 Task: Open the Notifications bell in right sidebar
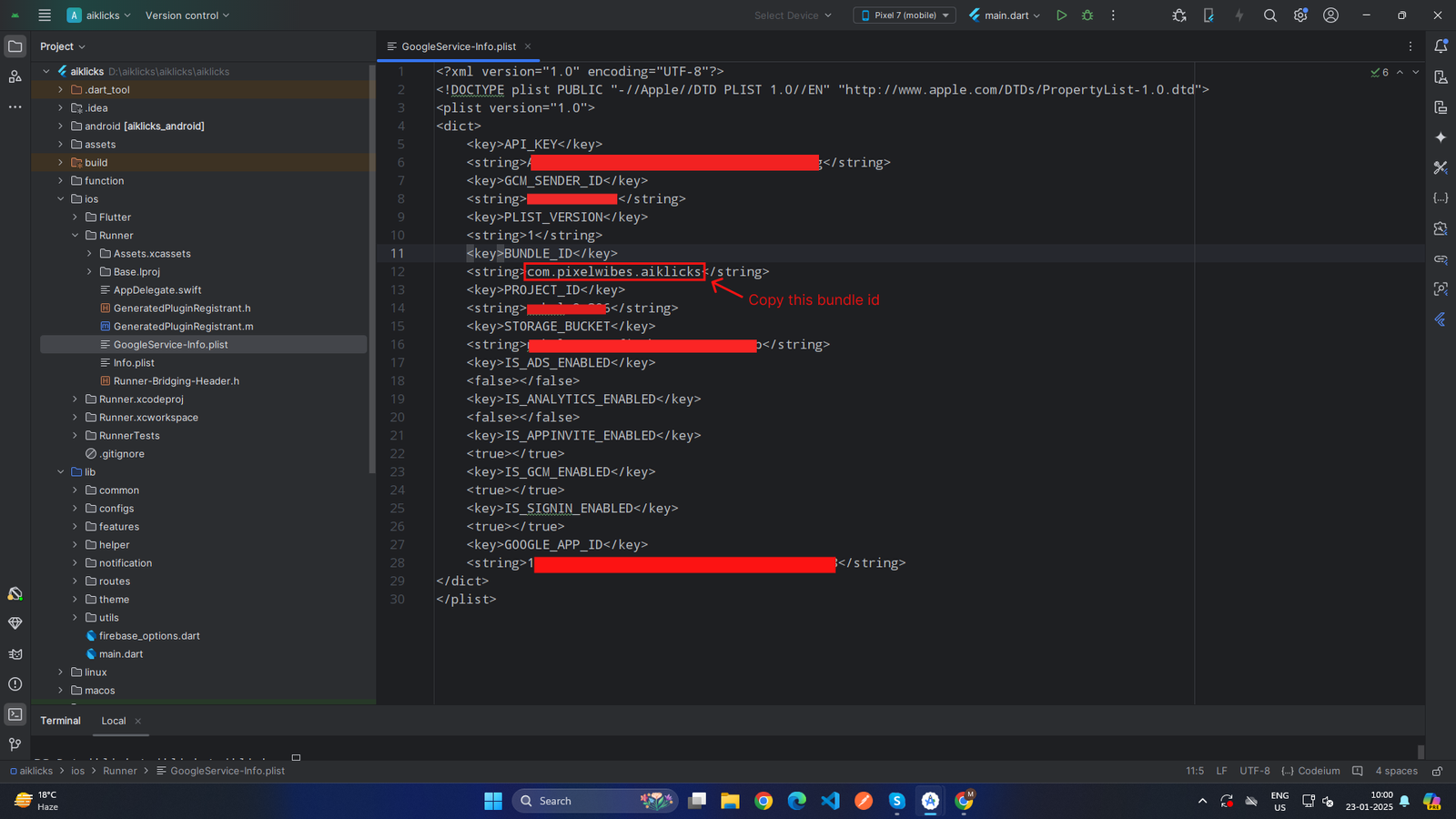(x=1441, y=46)
